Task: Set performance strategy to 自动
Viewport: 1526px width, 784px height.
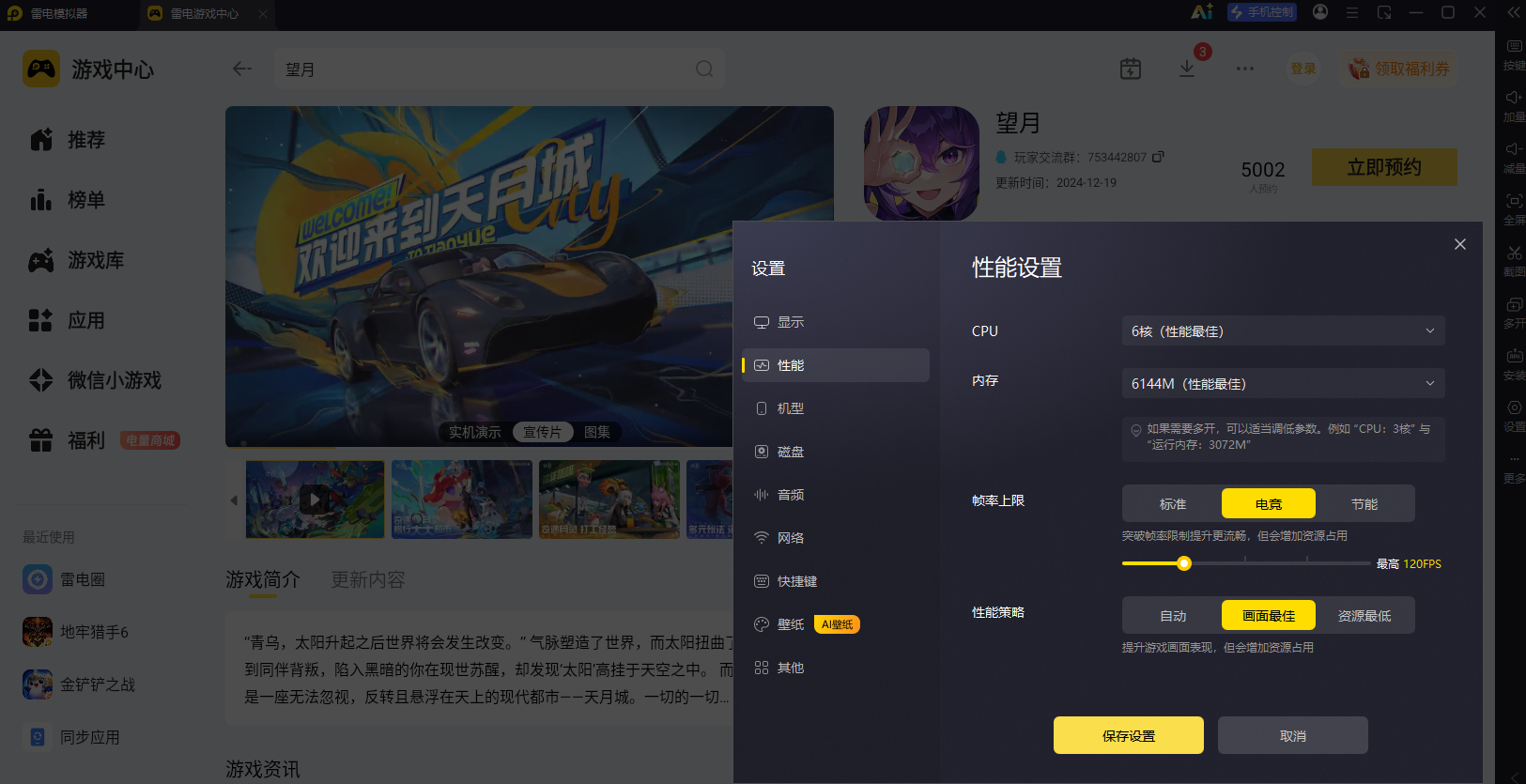Action: pyautogui.click(x=1173, y=616)
